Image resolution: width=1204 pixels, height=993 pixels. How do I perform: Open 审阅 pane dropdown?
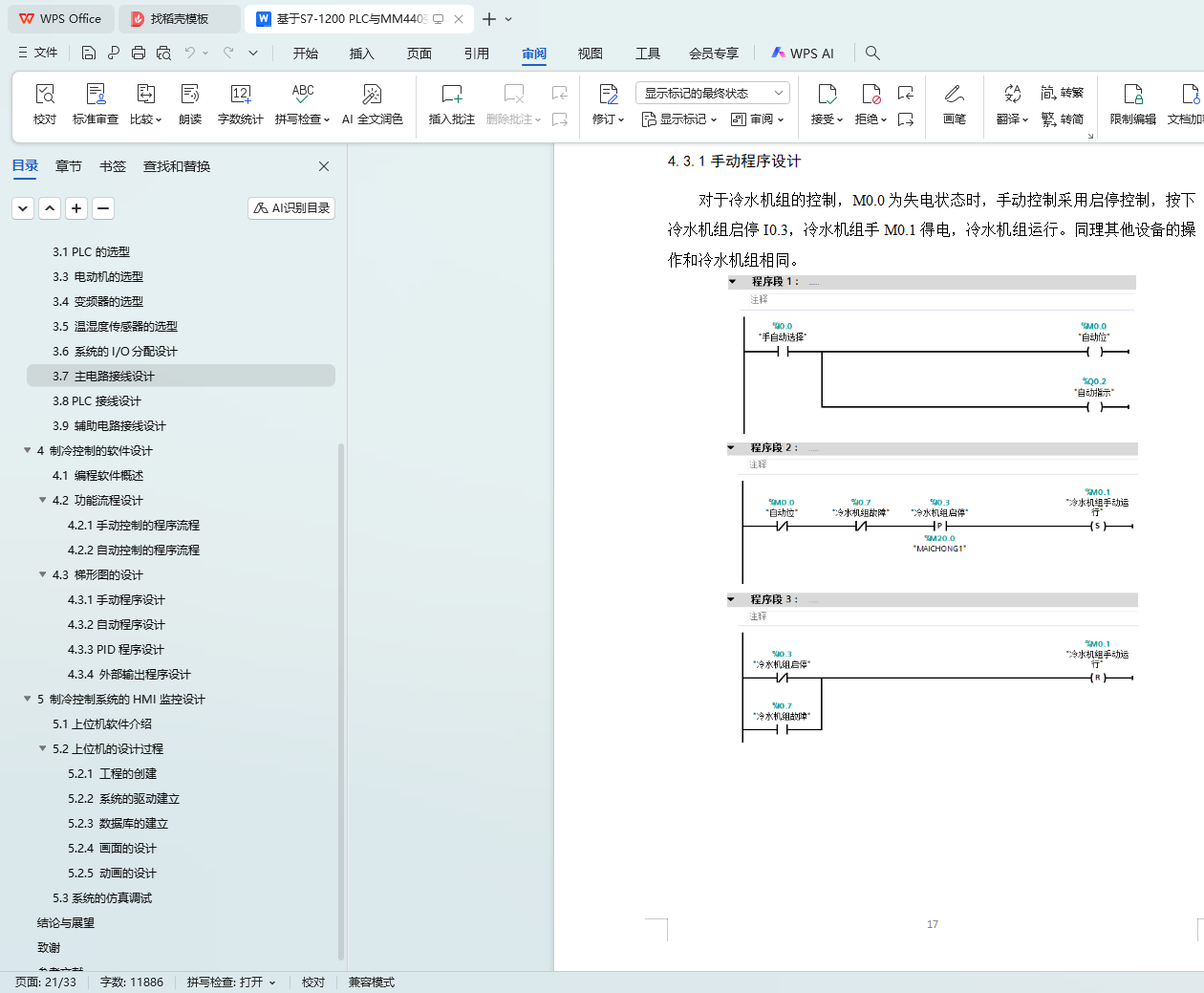[x=758, y=119]
